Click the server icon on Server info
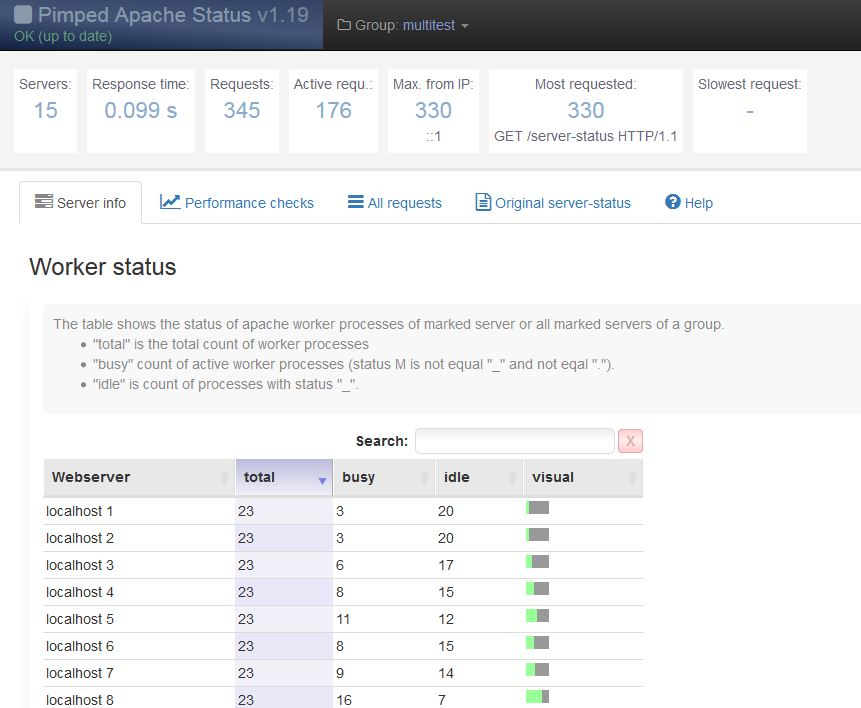 (x=44, y=201)
